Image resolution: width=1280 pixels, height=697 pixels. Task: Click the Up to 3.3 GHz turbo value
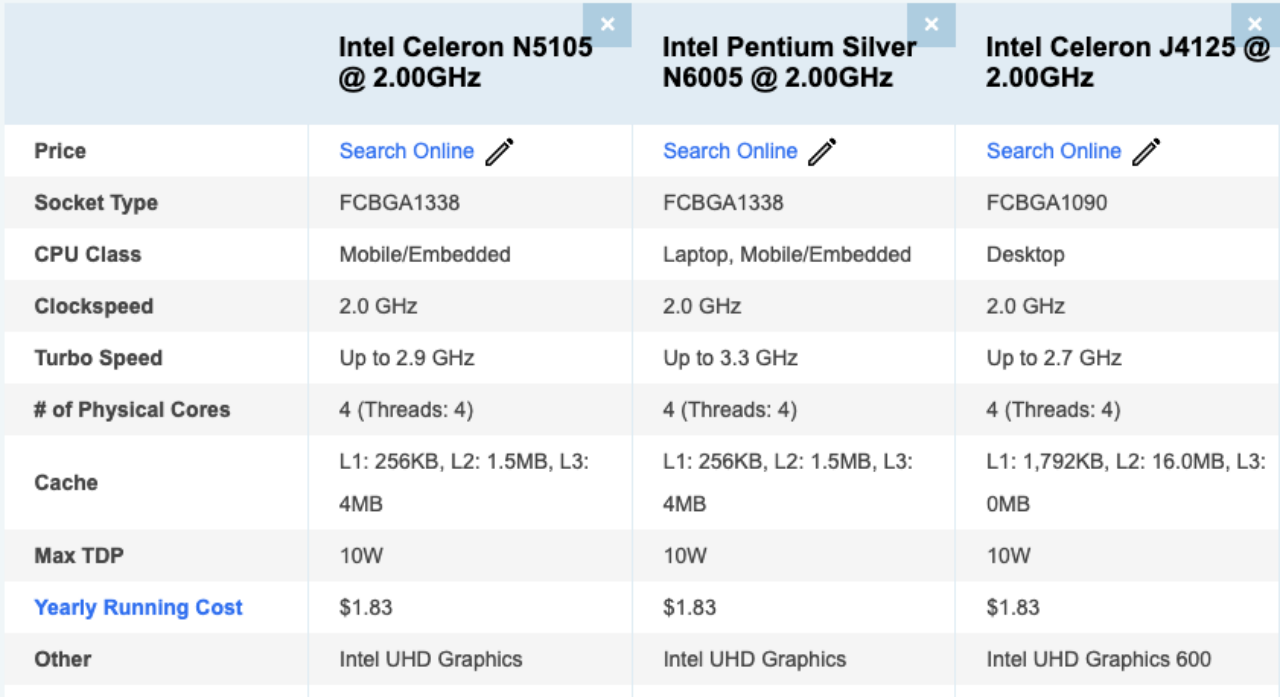pos(730,358)
